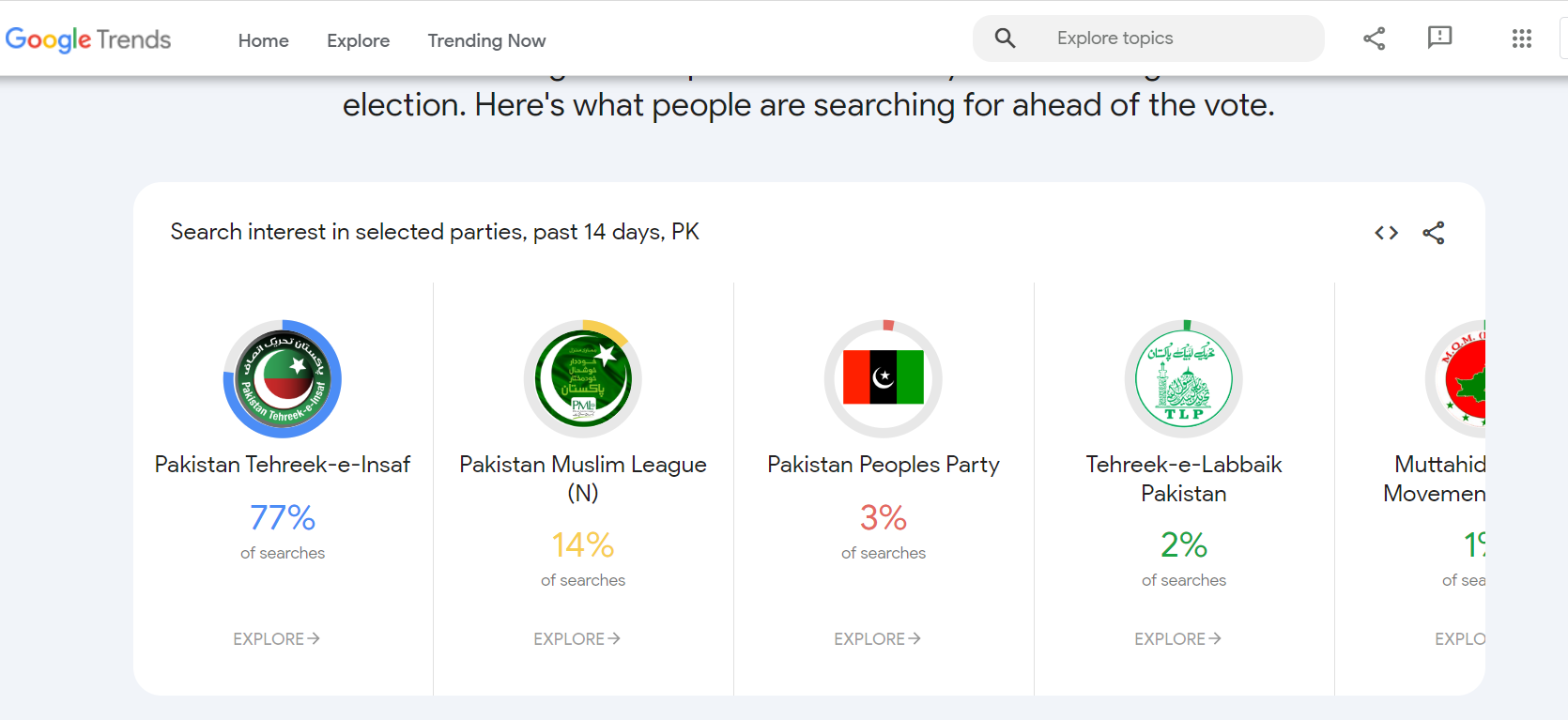This screenshot has width=1568, height=720.
Task: Share the search interest card
Action: (x=1433, y=233)
